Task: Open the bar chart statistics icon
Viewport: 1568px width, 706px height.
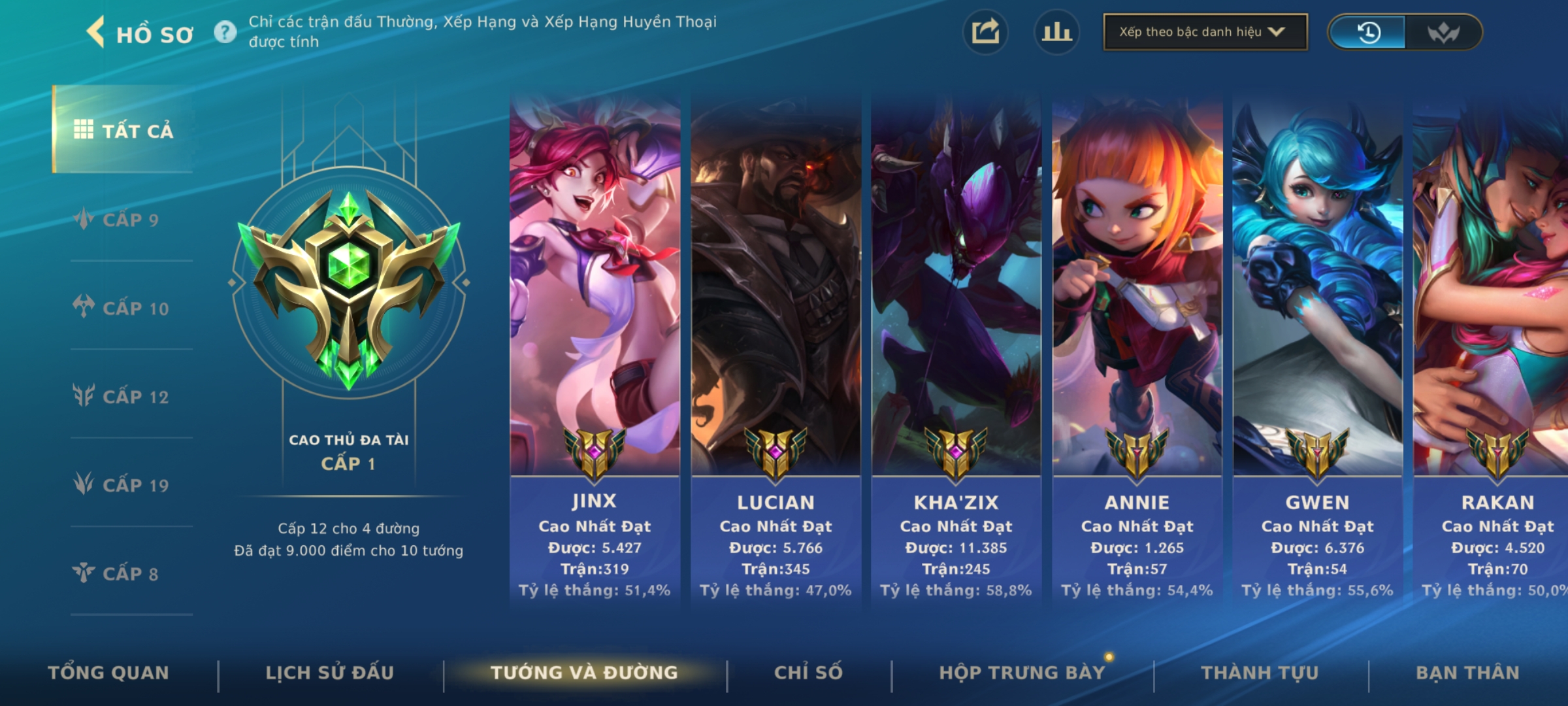Action: click(x=1056, y=32)
